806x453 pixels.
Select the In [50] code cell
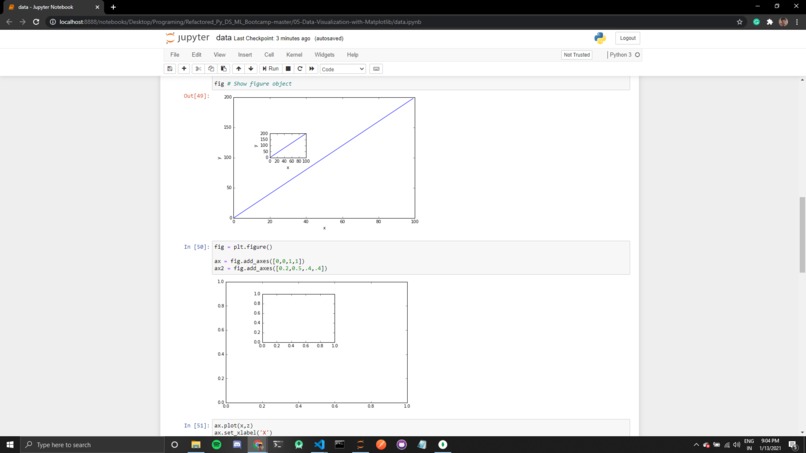pos(421,258)
